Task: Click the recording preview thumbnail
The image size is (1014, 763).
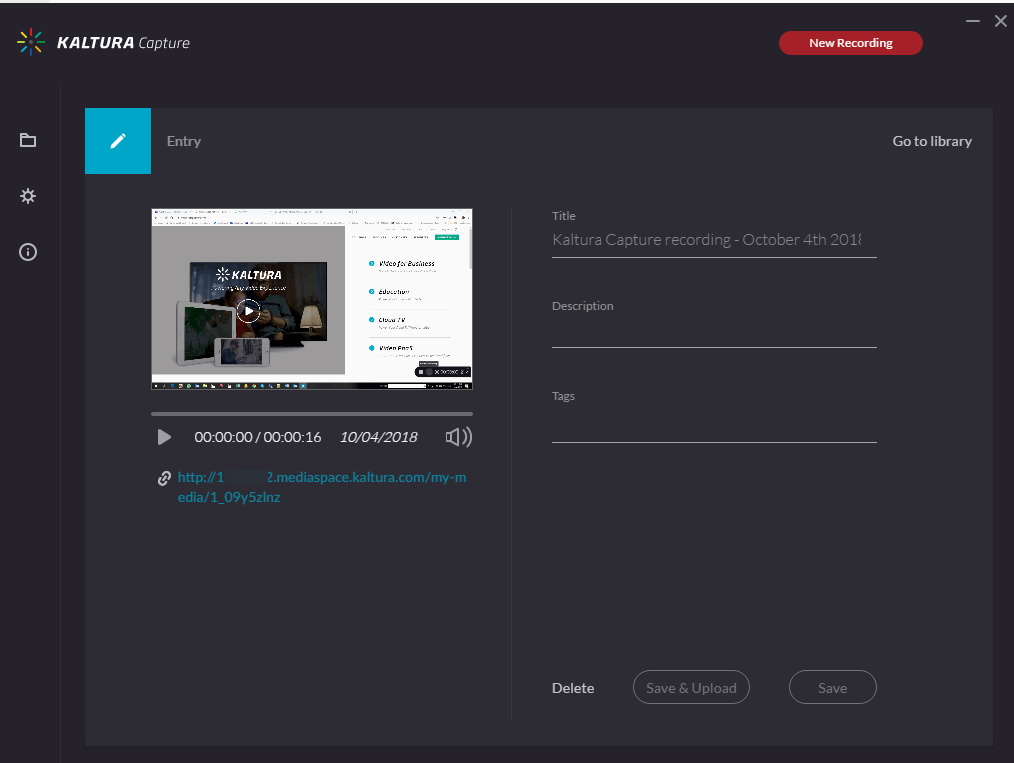Action: [x=312, y=299]
